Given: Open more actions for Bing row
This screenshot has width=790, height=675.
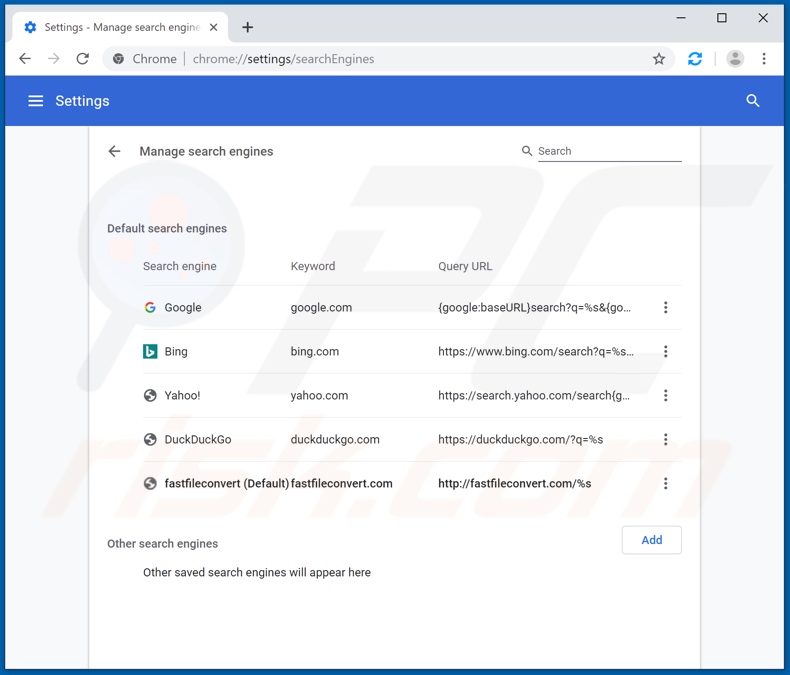Looking at the screenshot, I should [666, 352].
